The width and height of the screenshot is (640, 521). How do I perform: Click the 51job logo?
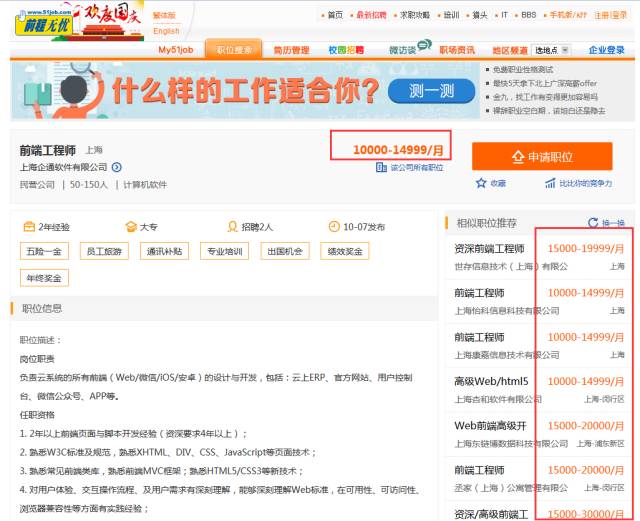point(44,23)
